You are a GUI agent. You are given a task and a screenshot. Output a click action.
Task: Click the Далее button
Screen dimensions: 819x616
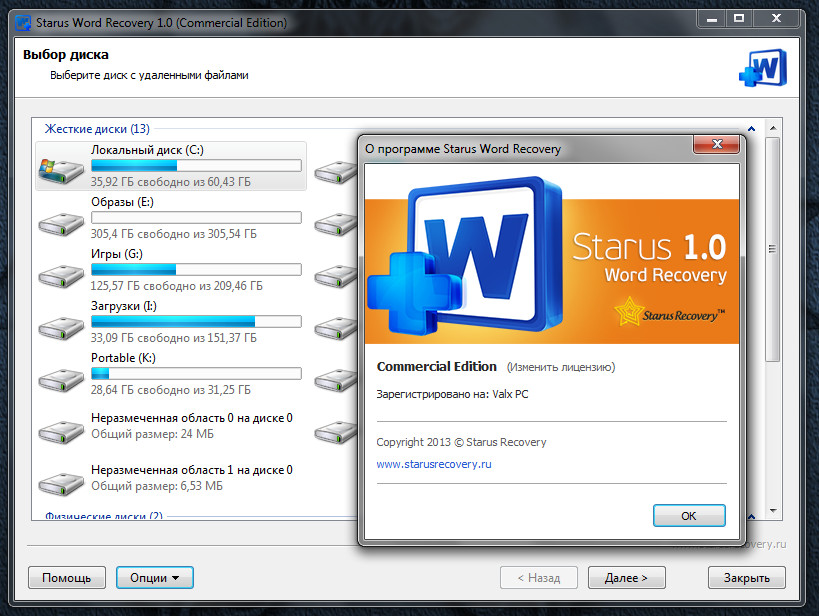[x=626, y=577]
